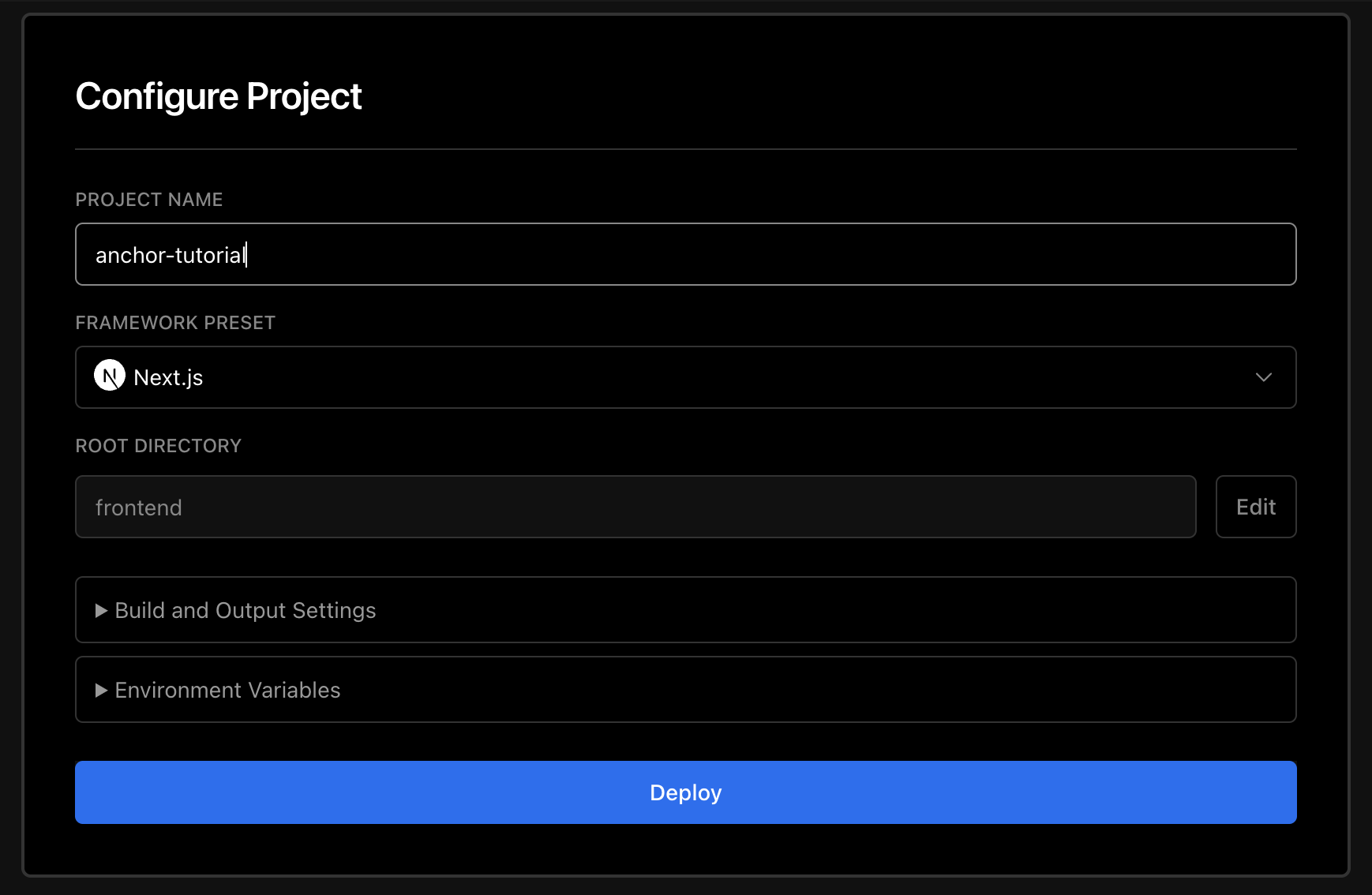Click the PROJECT NAME label

pyautogui.click(x=148, y=200)
